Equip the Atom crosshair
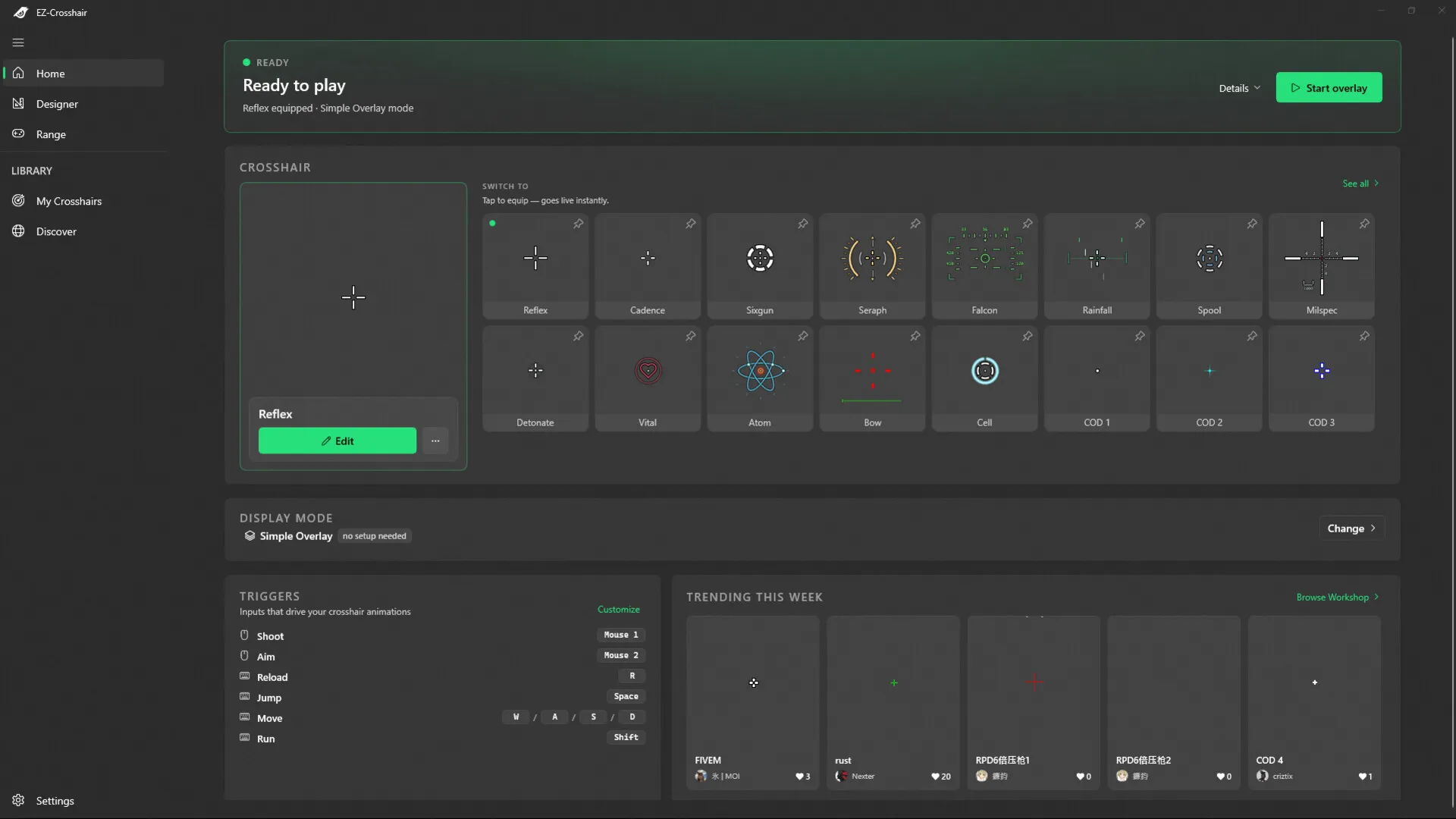This screenshot has width=1456, height=819. (x=760, y=378)
